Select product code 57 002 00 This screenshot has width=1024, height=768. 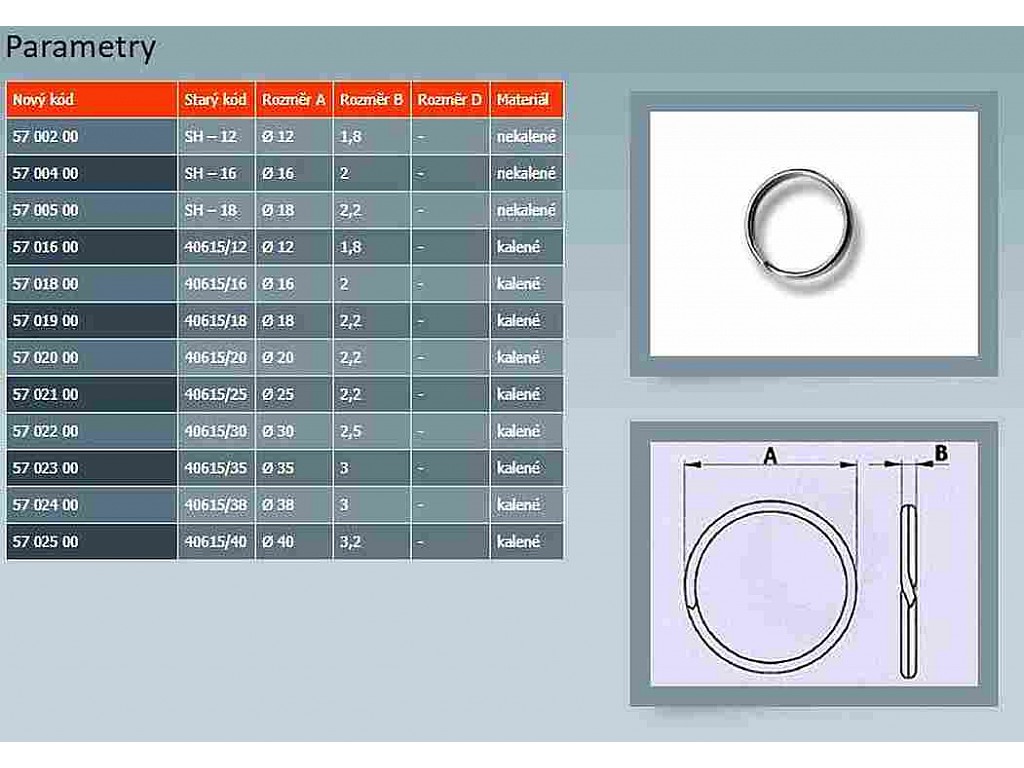pos(45,136)
